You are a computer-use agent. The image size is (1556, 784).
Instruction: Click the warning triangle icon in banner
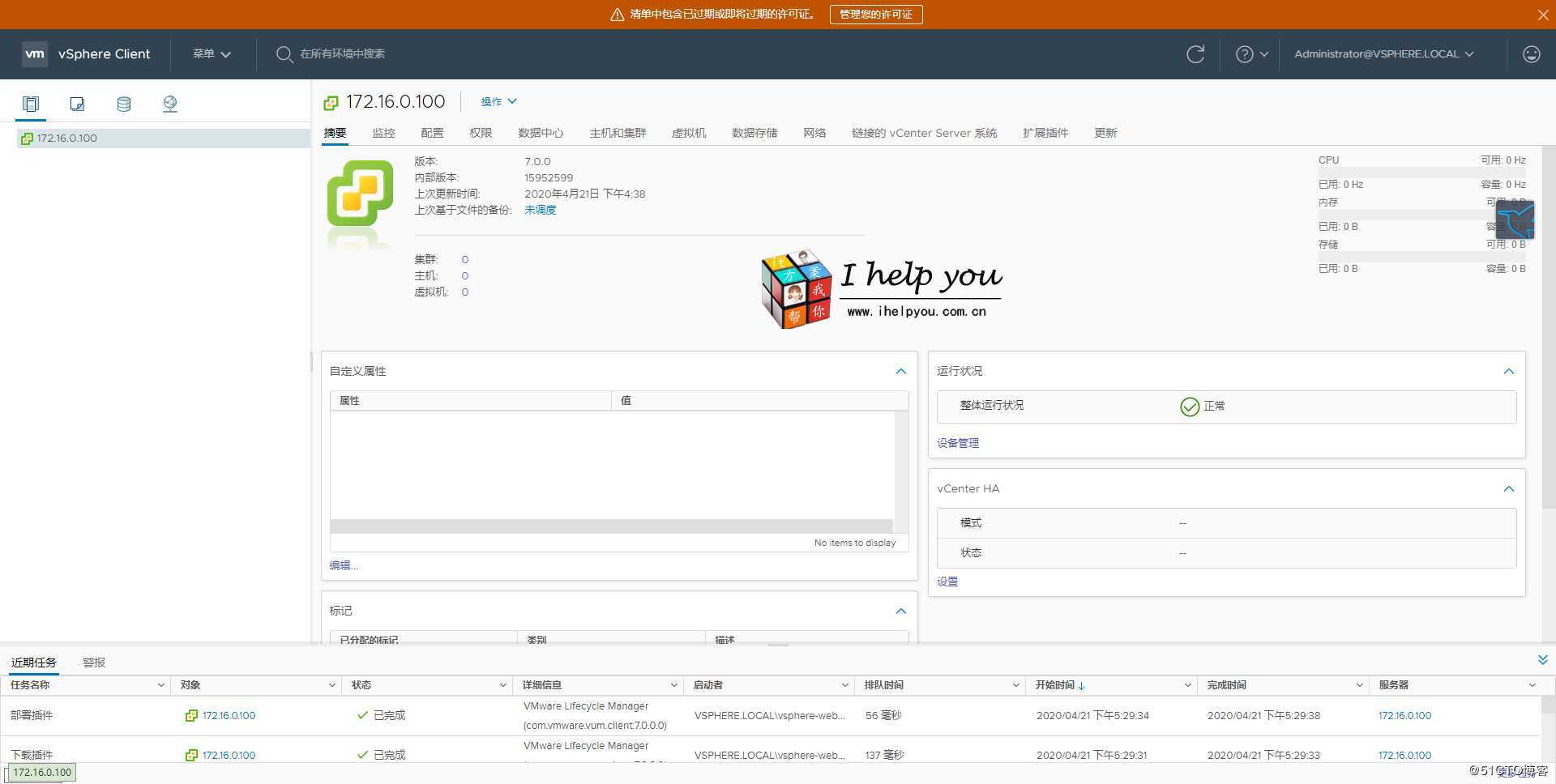coord(617,15)
